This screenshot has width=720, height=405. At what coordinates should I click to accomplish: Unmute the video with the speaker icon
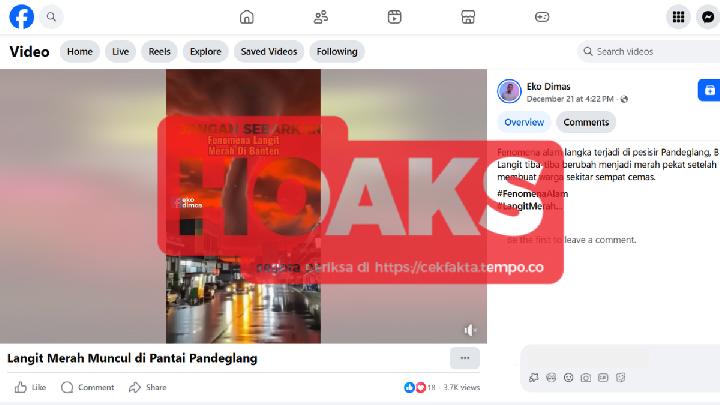pyautogui.click(x=470, y=330)
